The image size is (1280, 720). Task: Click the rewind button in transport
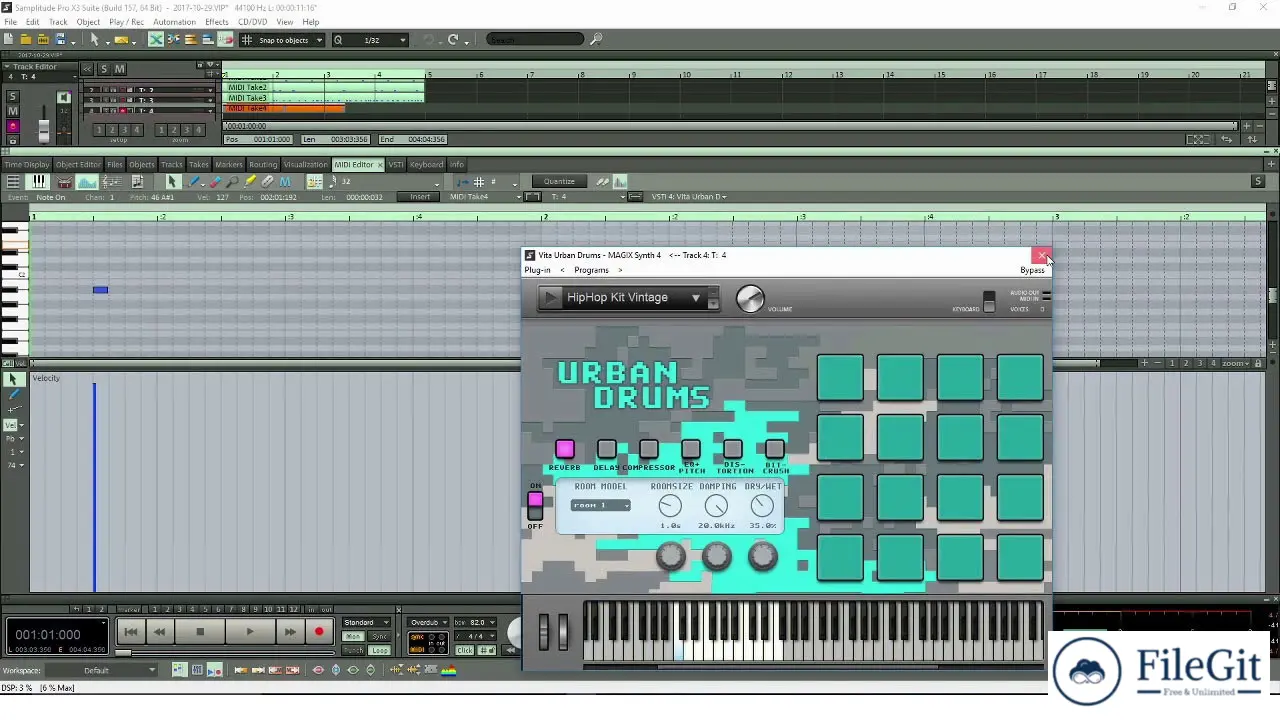pyautogui.click(x=159, y=631)
